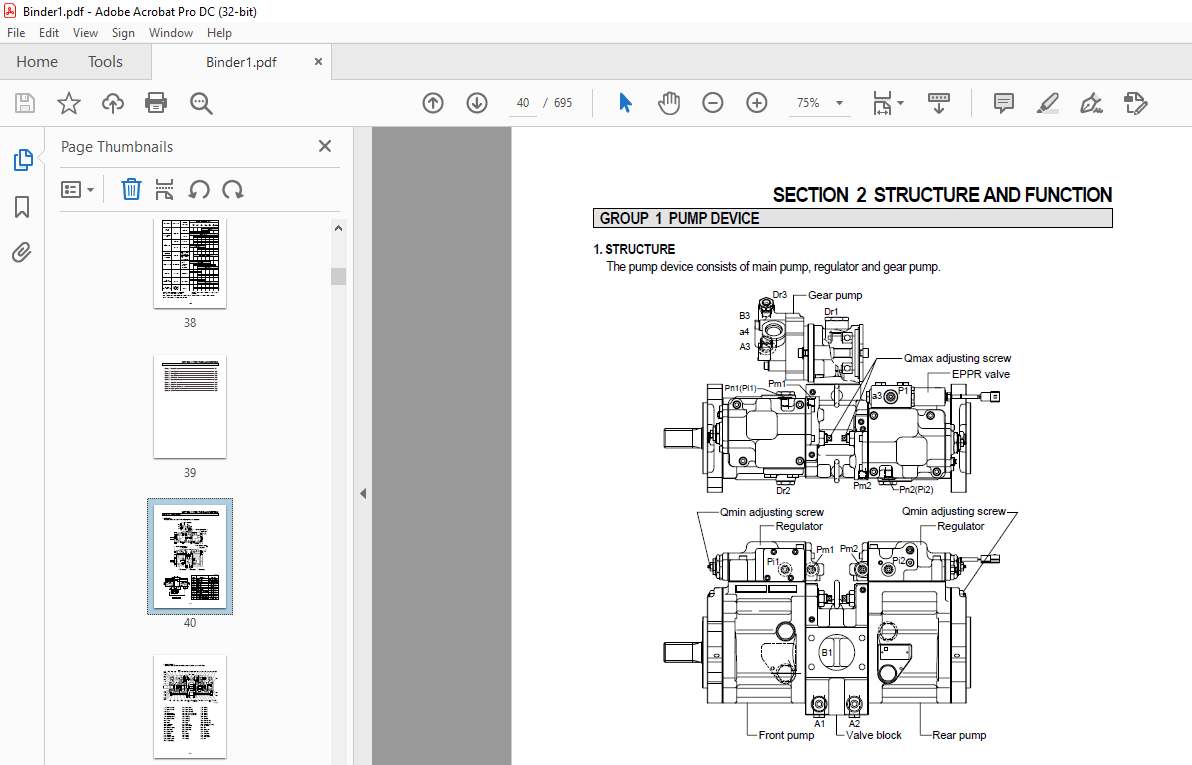Click the scrolling mode keyboard icon
Screen dimensions: 1192x765
click(x=939, y=103)
